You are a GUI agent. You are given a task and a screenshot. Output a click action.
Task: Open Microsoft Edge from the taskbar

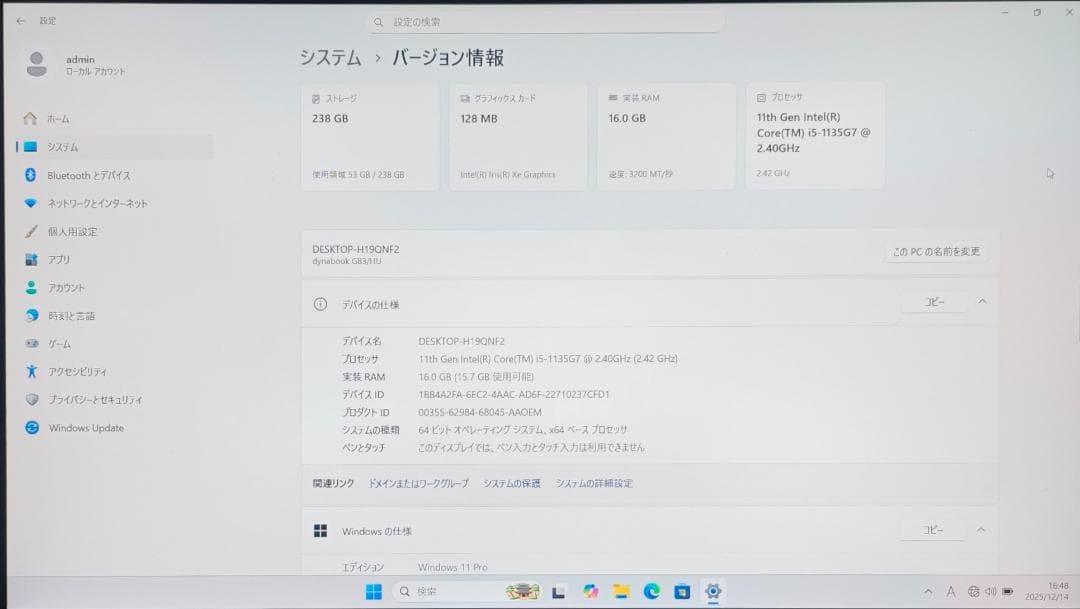(x=651, y=591)
